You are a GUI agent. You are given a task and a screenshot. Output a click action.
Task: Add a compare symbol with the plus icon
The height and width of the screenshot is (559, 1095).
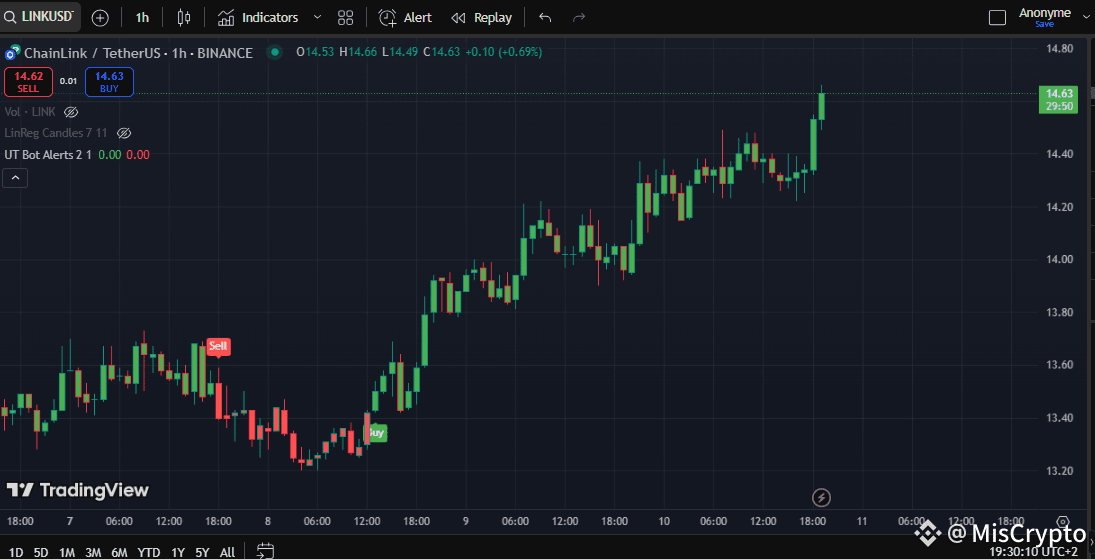click(100, 18)
